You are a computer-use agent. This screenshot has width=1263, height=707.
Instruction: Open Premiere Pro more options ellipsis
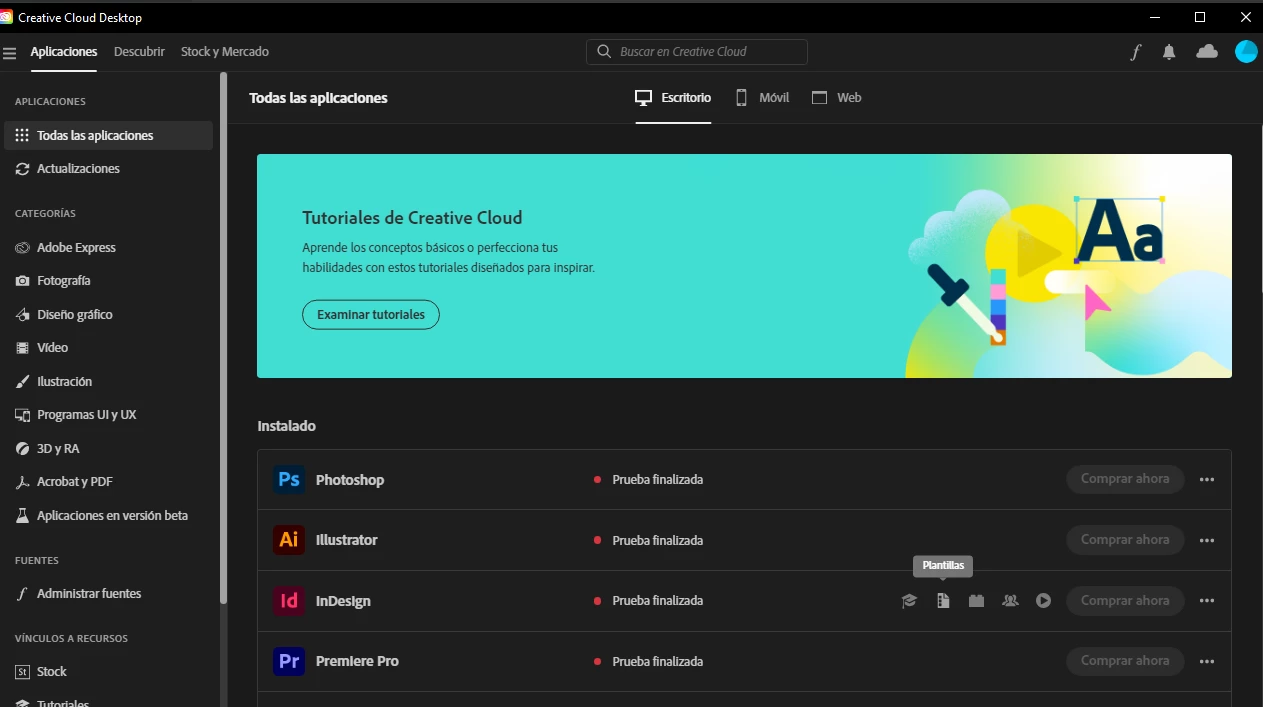(x=1207, y=661)
